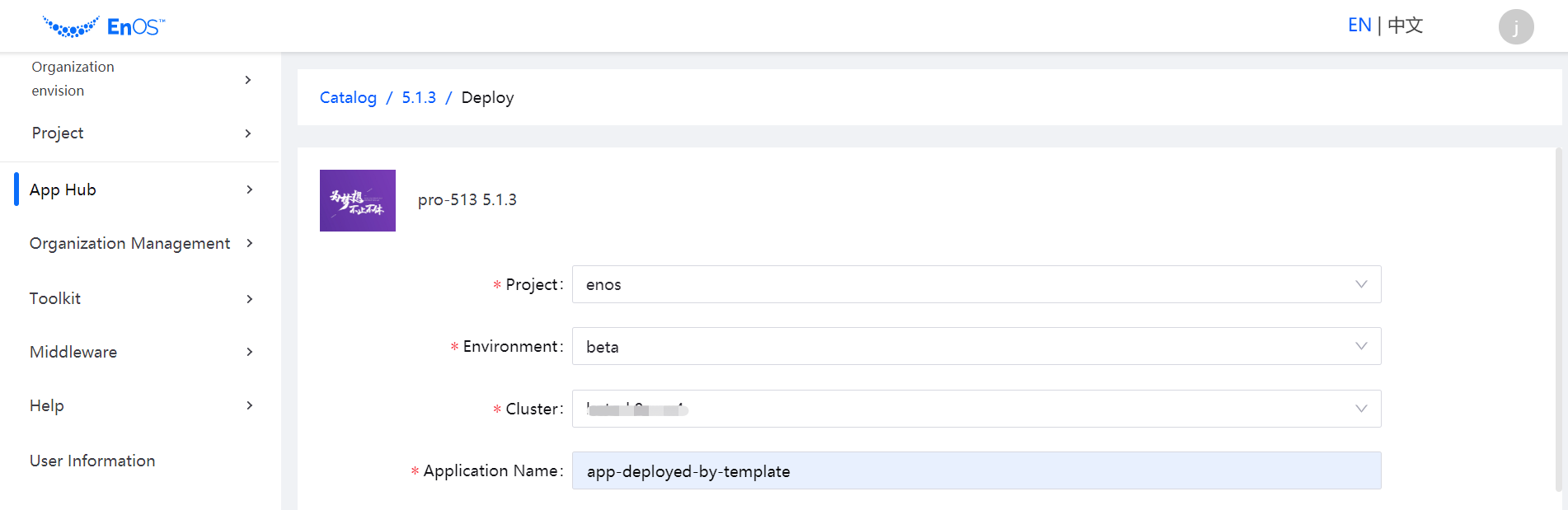This screenshot has width=1568, height=510.
Task: Open the Project dropdown showing enos
Action: pyautogui.click(x=976, y=284)
